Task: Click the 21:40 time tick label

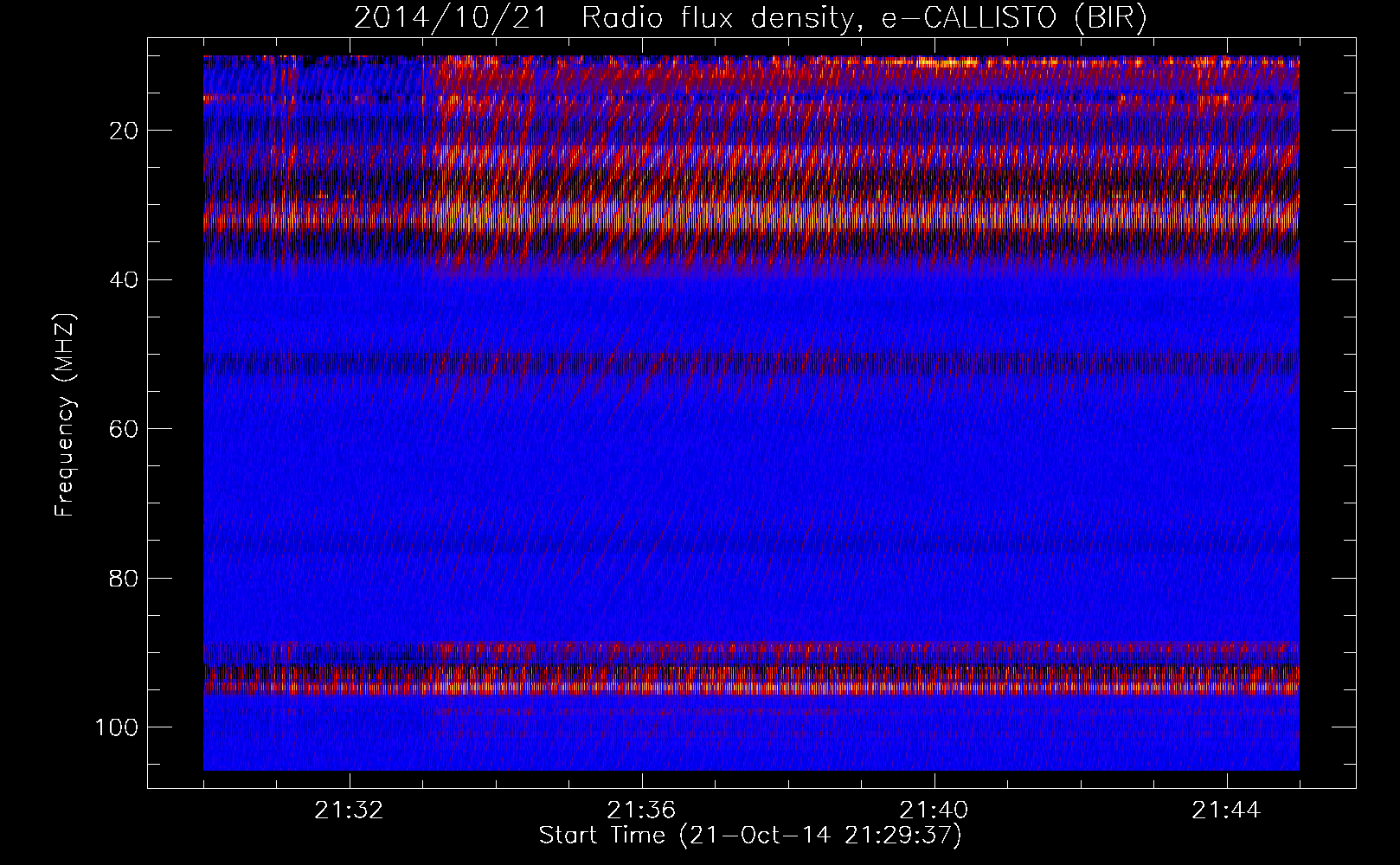Action: (934, 811)
